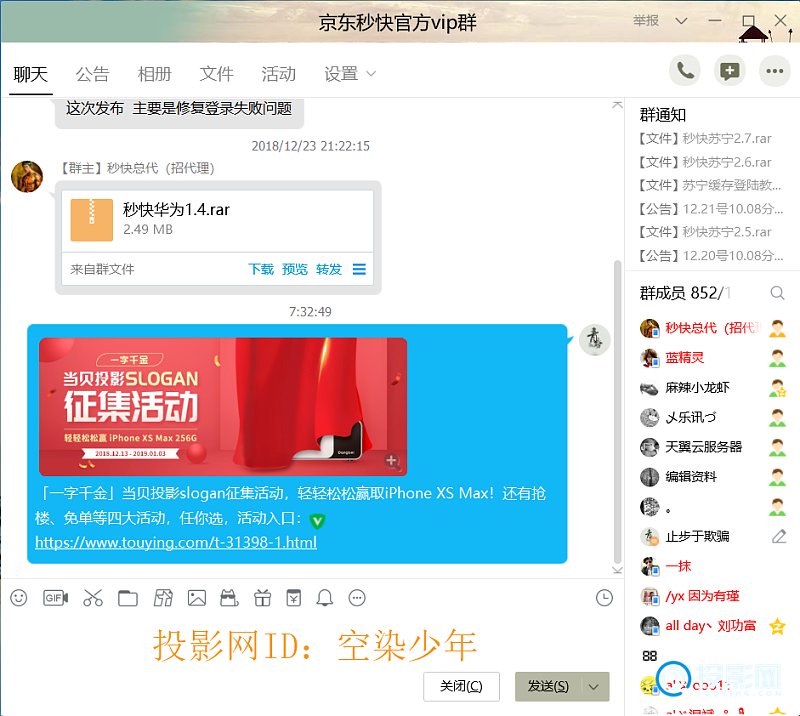Viewport: 800px width, 716px height.
Task: Go to the 文件 tab
Action: [216, 74]
